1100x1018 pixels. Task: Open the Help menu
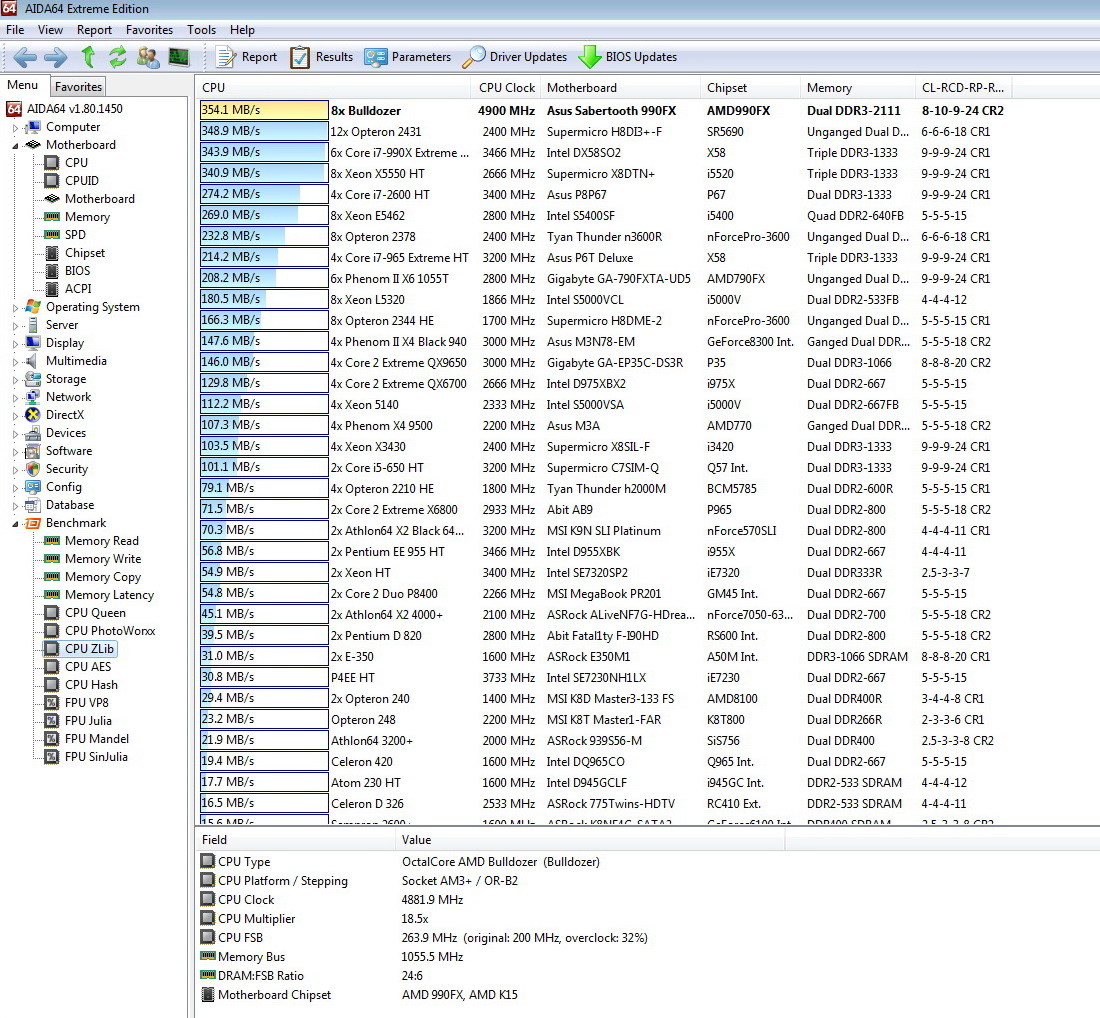coord(242,29)
